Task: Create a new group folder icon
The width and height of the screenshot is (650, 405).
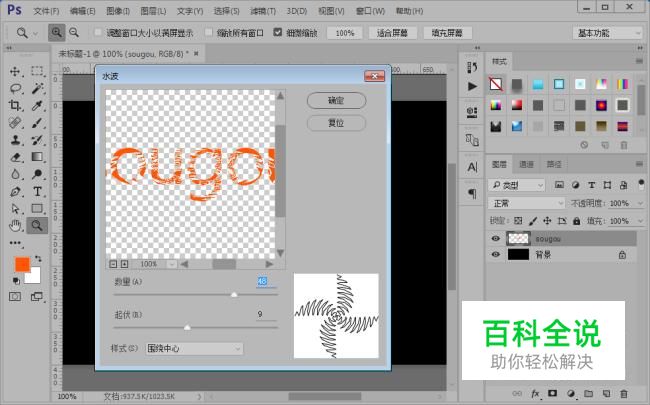Action: (588, 393)
